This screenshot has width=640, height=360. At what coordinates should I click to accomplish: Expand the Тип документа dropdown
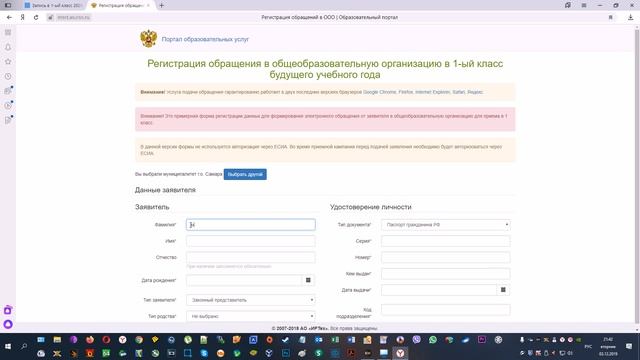(445, 224)
